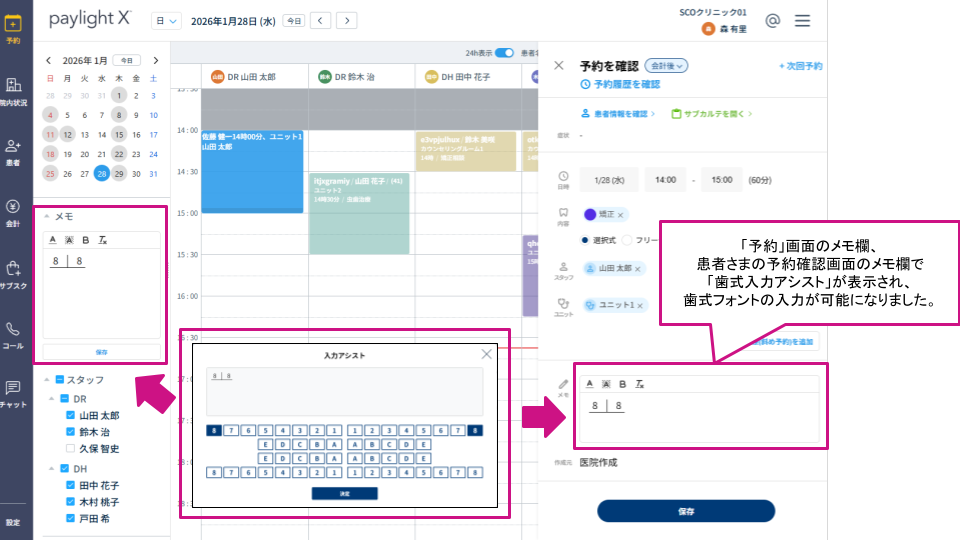Screen dimensions: 960x540
Task: Open the 院内状況 sidebar icon
Action: (x=13, y=92)
